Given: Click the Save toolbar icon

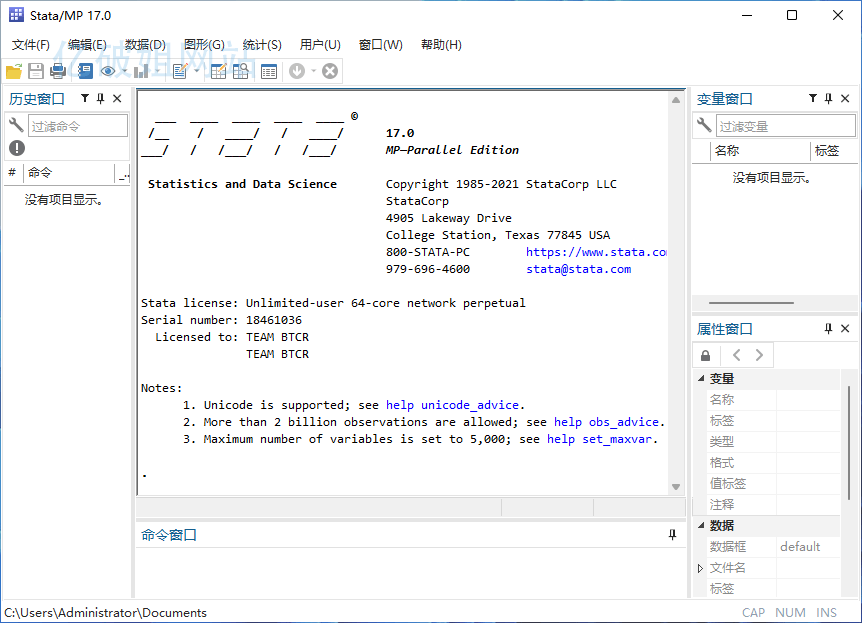Looking at the screenshot, I should click(x=36, y=70).
